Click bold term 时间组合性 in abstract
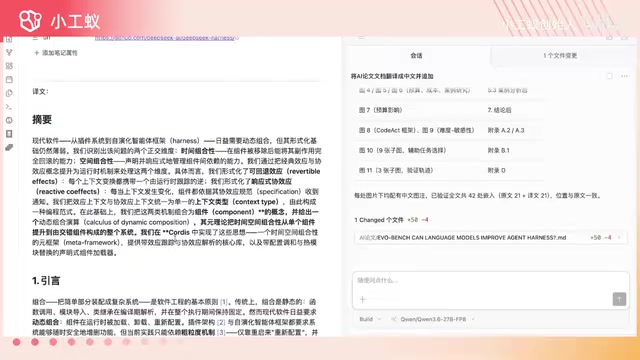640x360 pixels. pyautogui.click(x=198, y=151)
